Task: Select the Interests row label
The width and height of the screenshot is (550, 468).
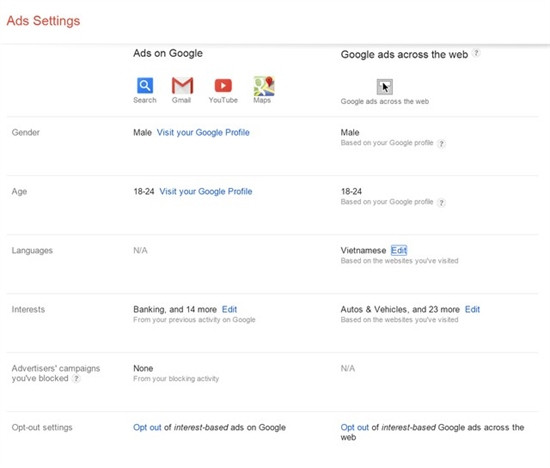Action: [x=28, y=309]
